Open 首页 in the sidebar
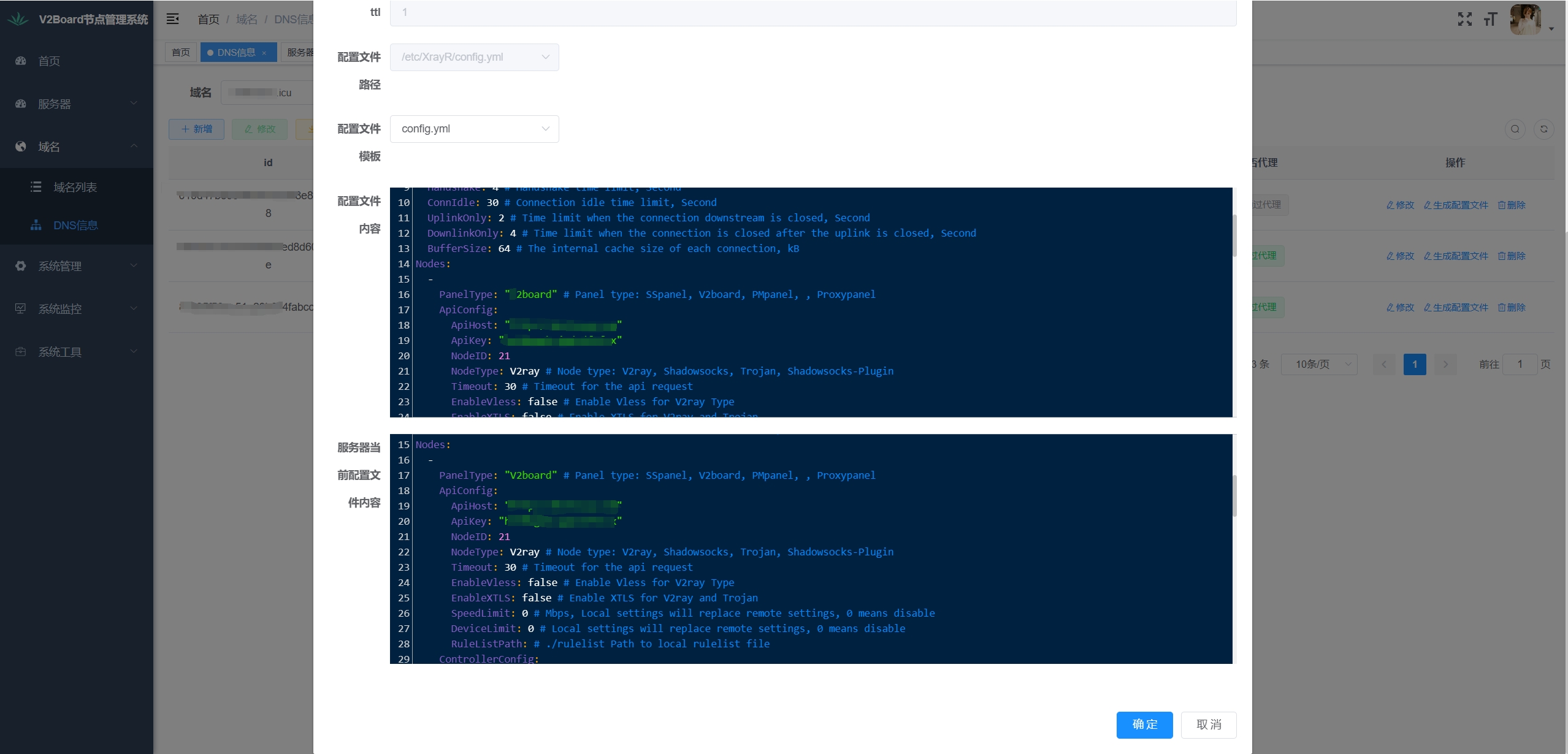 49,61
